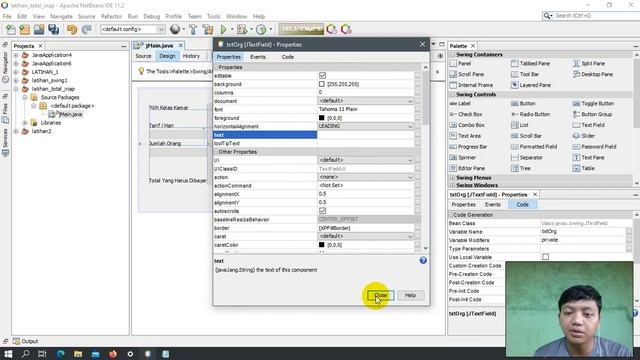Toggle Use Local Variable checkbox
Viewport: 640px width, 360px height.
(545, 257)
